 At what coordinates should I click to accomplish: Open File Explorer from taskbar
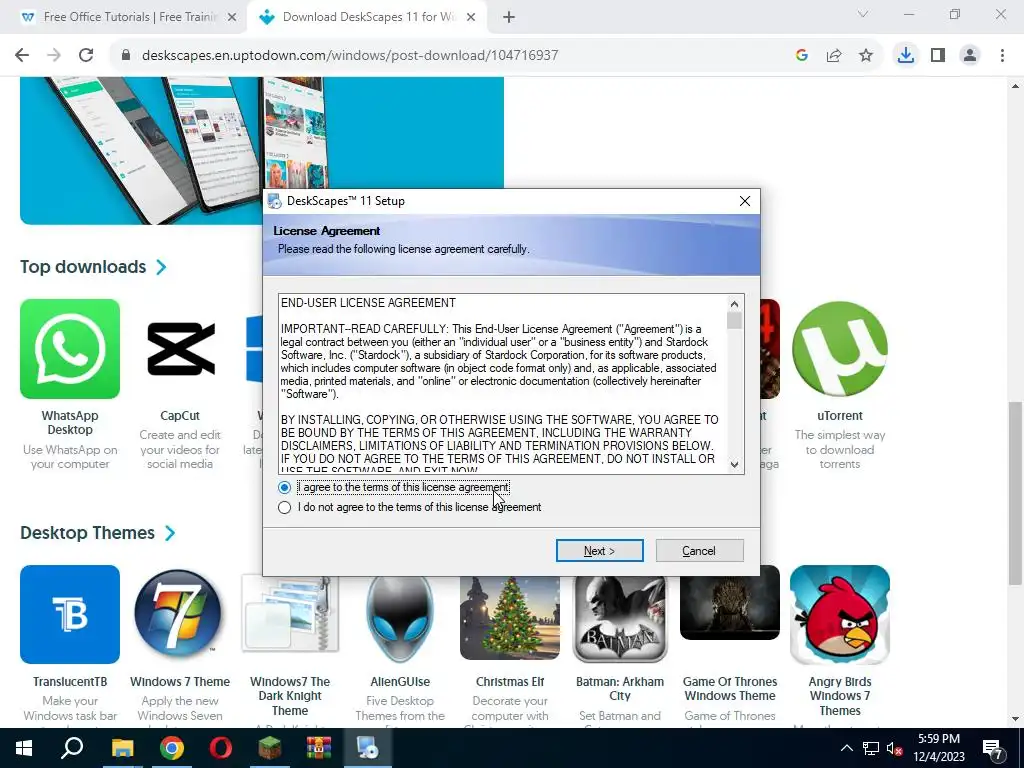[x=122, y=748]
